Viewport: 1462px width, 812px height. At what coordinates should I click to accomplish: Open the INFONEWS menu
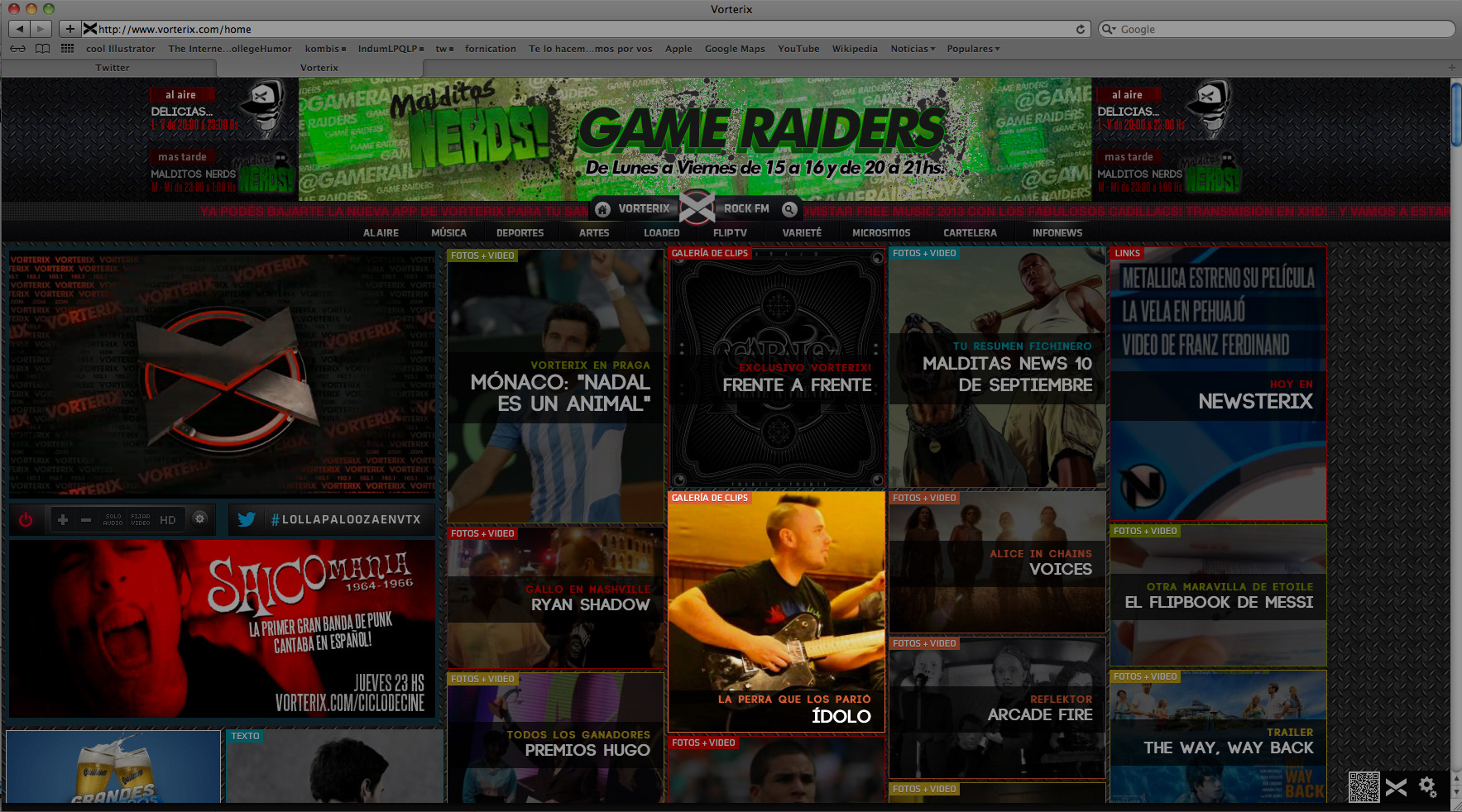tap(1057, 233)
